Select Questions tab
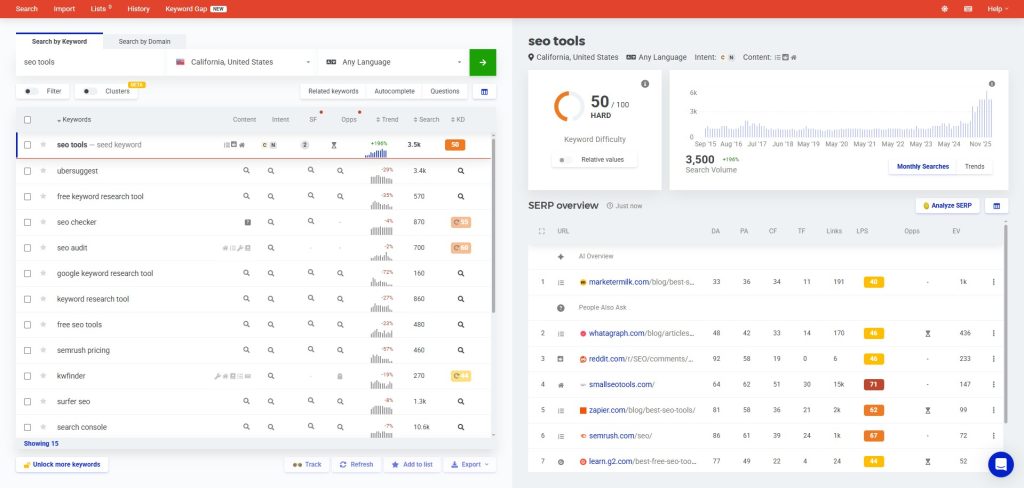This screenshot has height=488, width=1024. tap(445, 91)
